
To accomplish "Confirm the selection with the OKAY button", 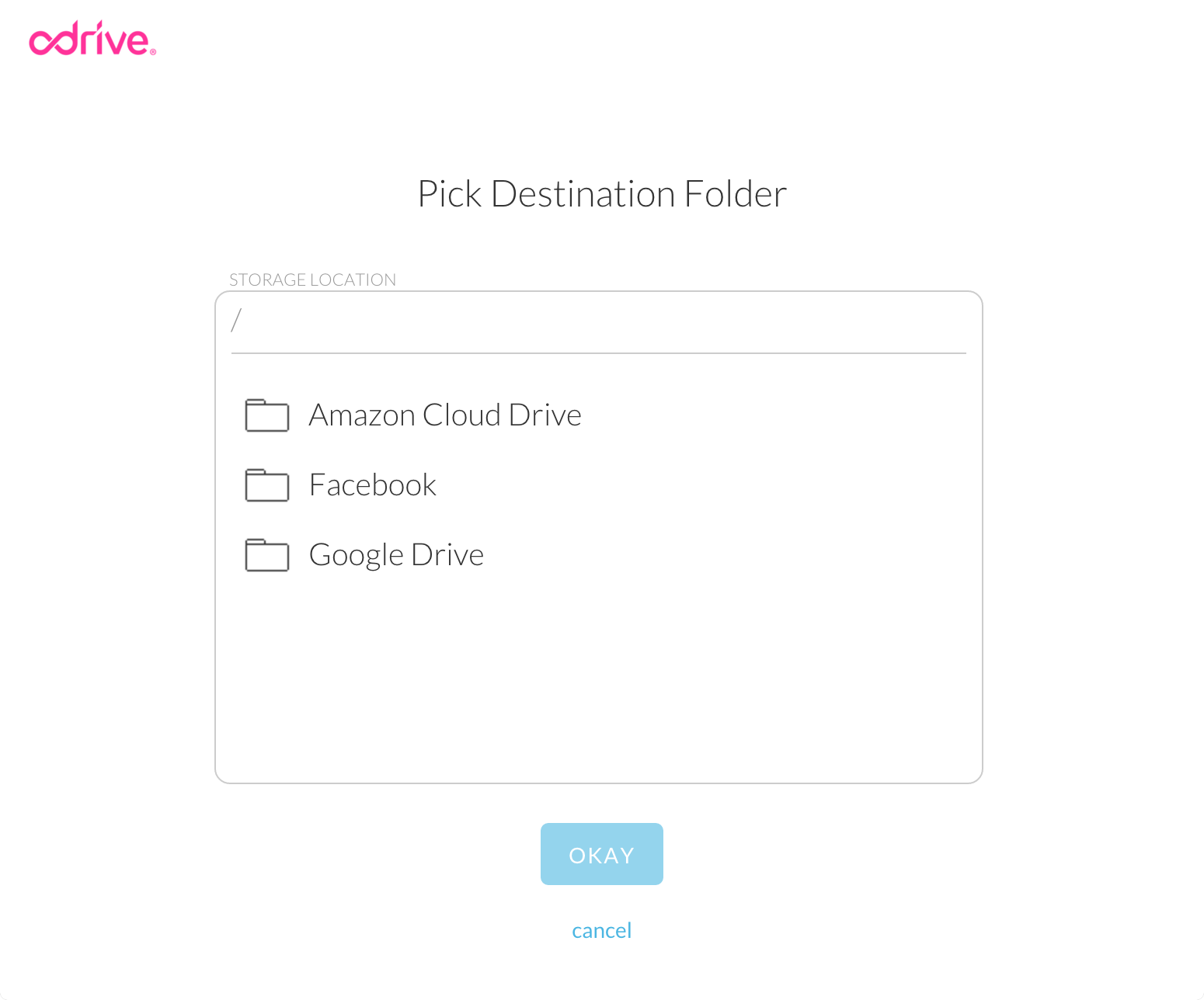I will [x=601, y=854].
